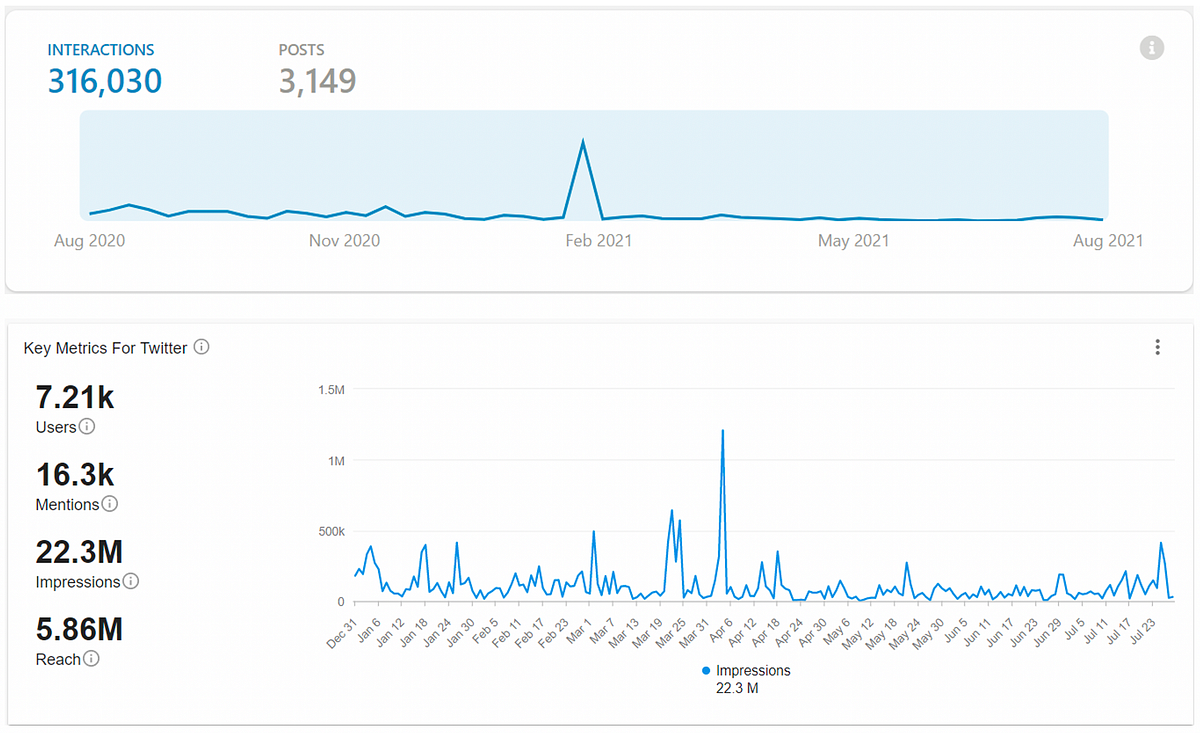Open the three-dot menu for Twitter metrics
The height and width of the screenshot is (733, 1200).
point(1158,347)
